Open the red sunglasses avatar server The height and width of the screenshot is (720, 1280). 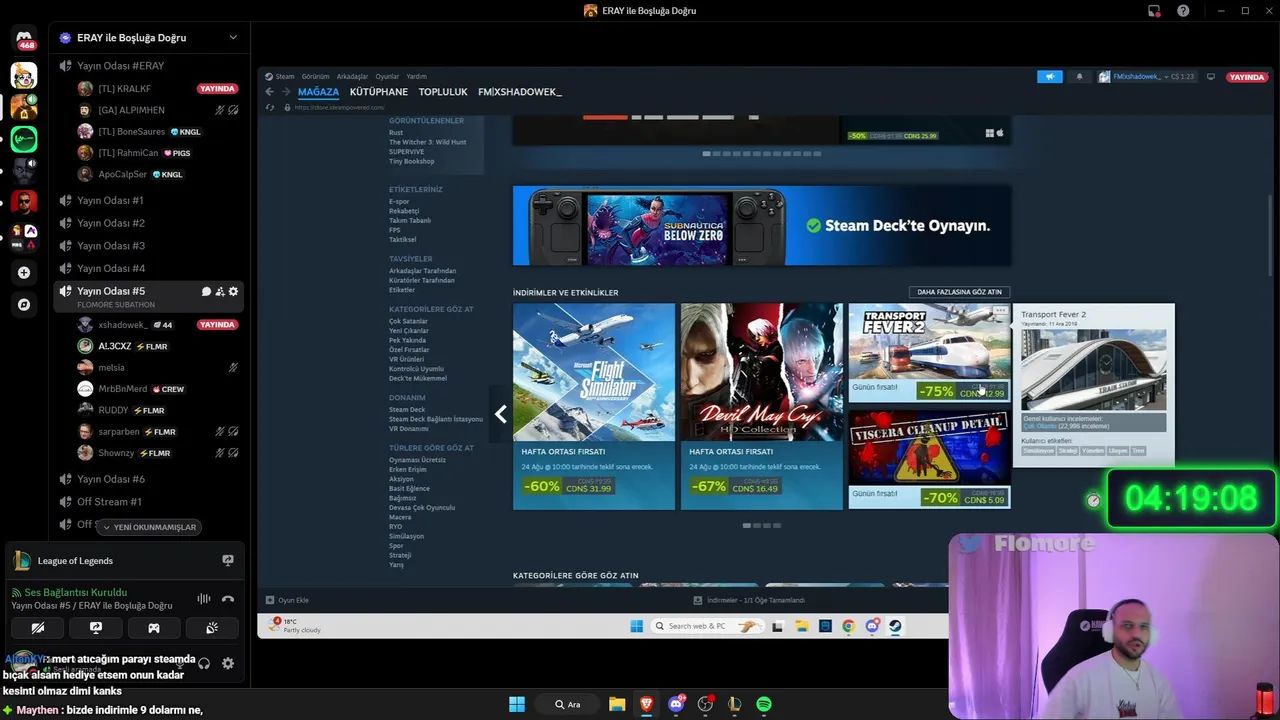(24, 203)
